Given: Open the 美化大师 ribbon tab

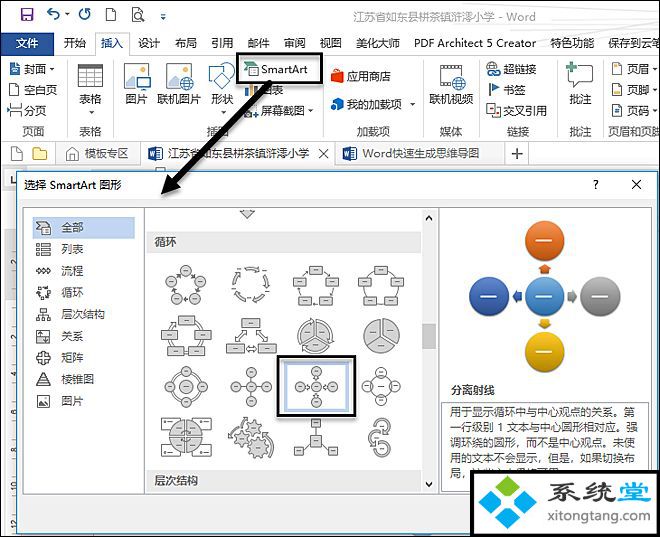Looking at the screenshot, I should (378, 43).
